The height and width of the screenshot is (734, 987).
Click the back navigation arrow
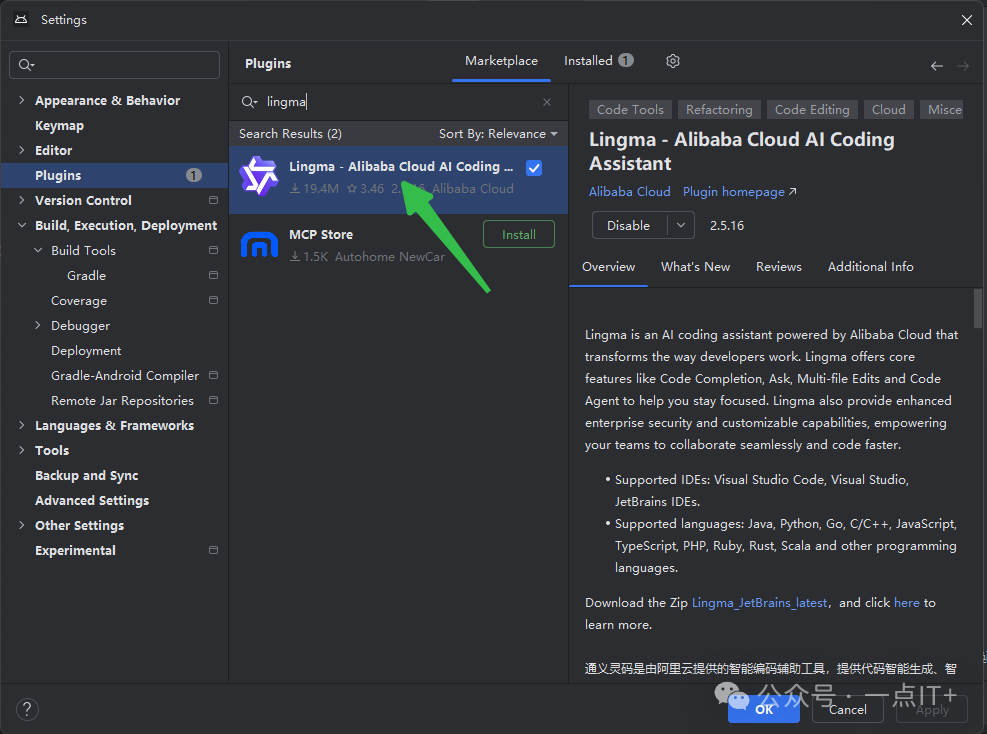(937, 66)
